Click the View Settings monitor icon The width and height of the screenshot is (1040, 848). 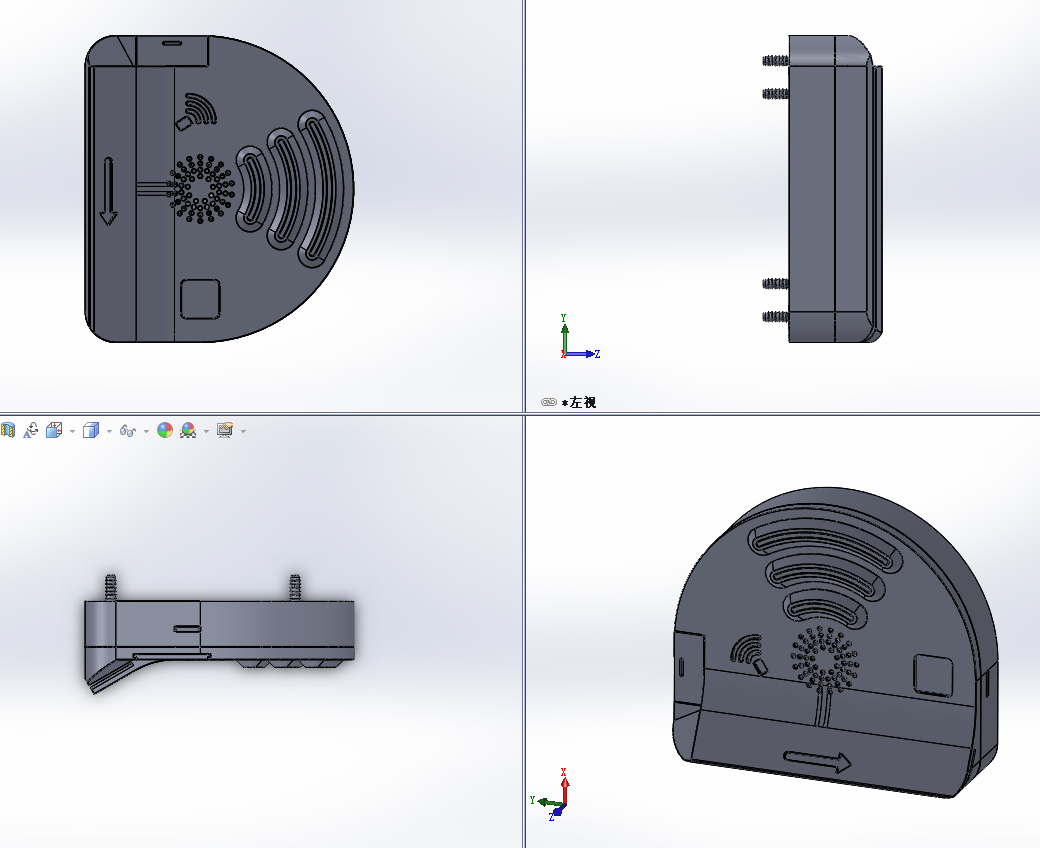pyautogui.click(x=225, y=431)
